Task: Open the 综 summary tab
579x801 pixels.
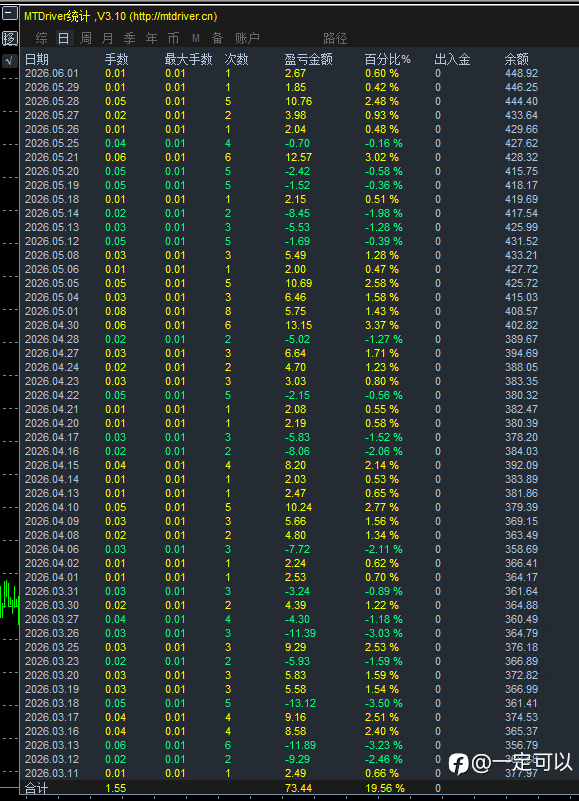Action: [x=41, y=38]
